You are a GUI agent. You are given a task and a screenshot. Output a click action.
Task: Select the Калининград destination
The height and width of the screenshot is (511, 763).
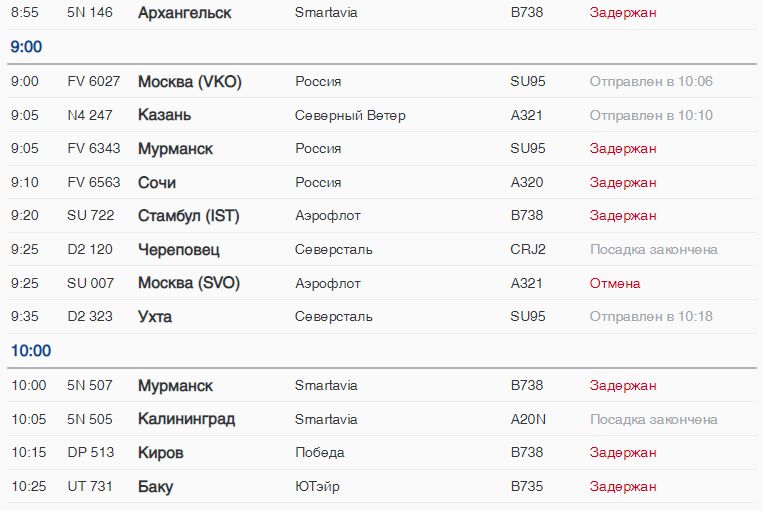[x=186, y=419]
